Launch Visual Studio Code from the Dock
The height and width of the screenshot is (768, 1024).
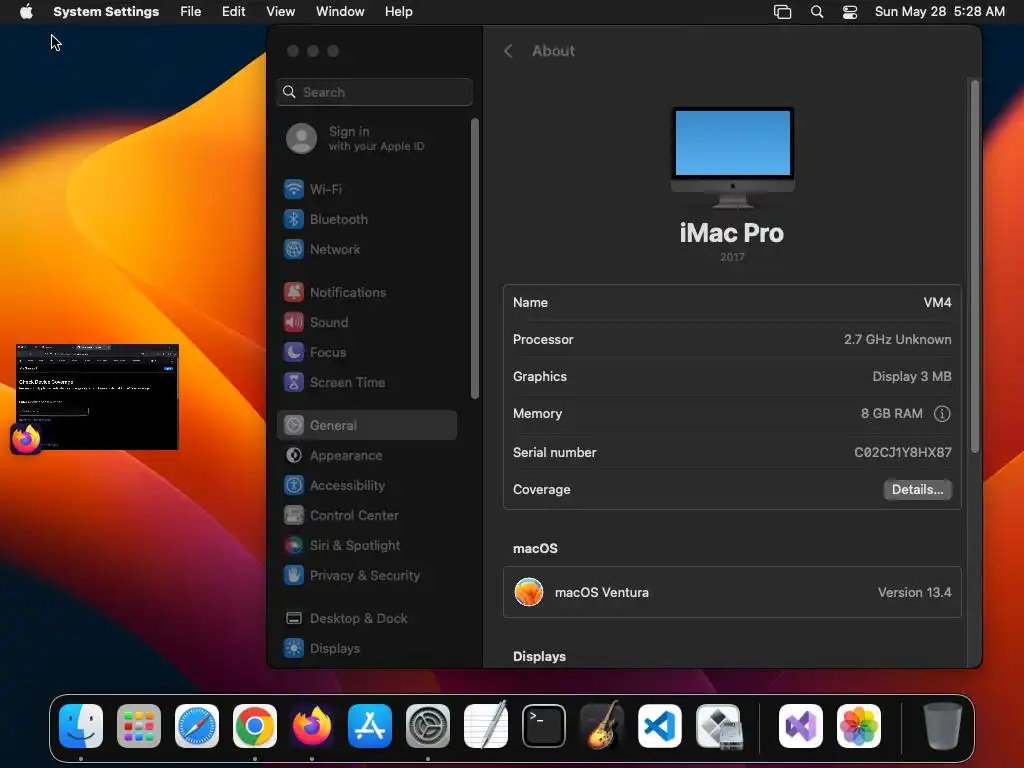coord(660,726)
